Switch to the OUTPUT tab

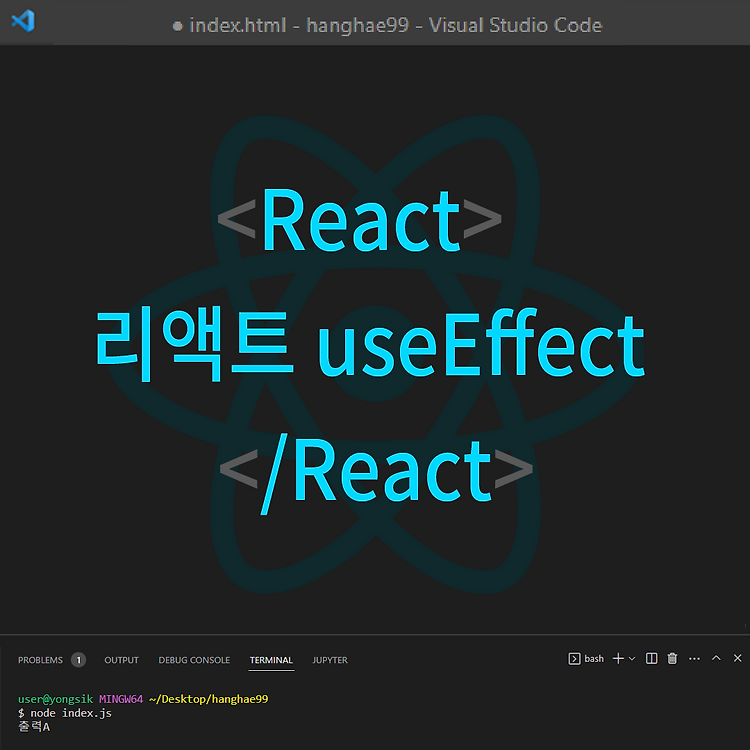coord(121,660)
